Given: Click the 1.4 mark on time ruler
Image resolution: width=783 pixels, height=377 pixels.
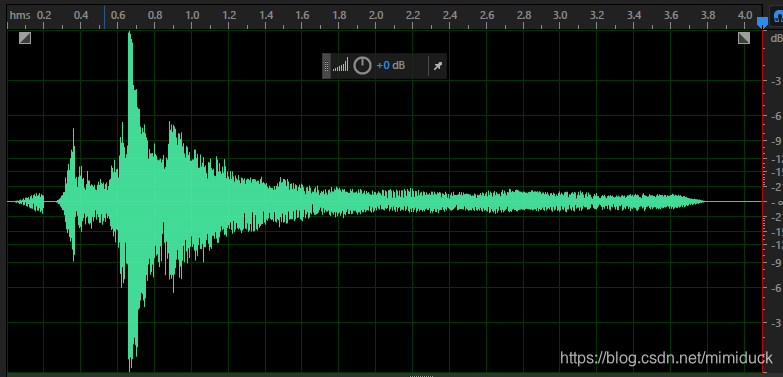Looking at the screenshot, I should click(266, 15).
